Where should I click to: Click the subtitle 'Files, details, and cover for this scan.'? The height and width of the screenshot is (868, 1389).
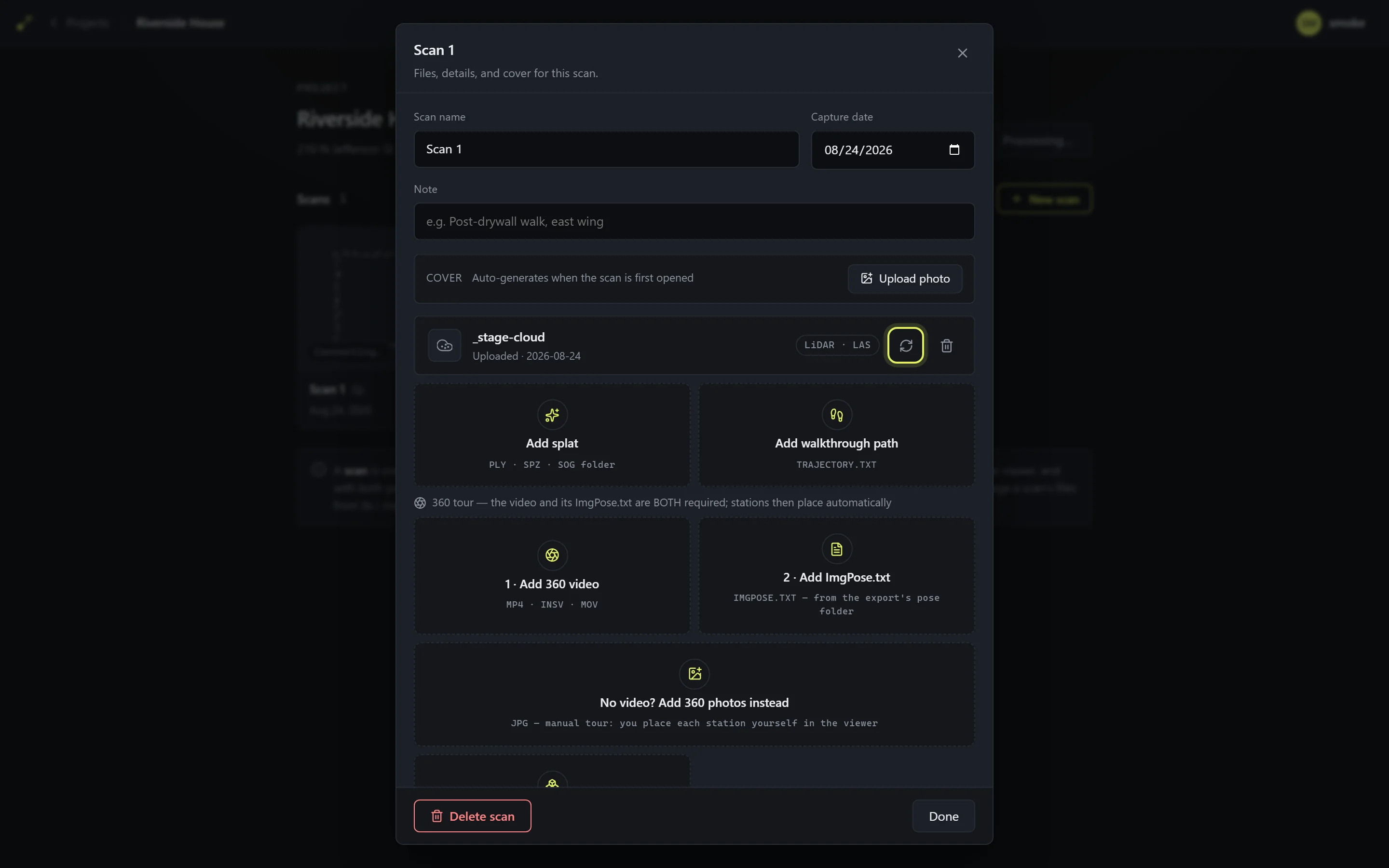coord(505,73)
